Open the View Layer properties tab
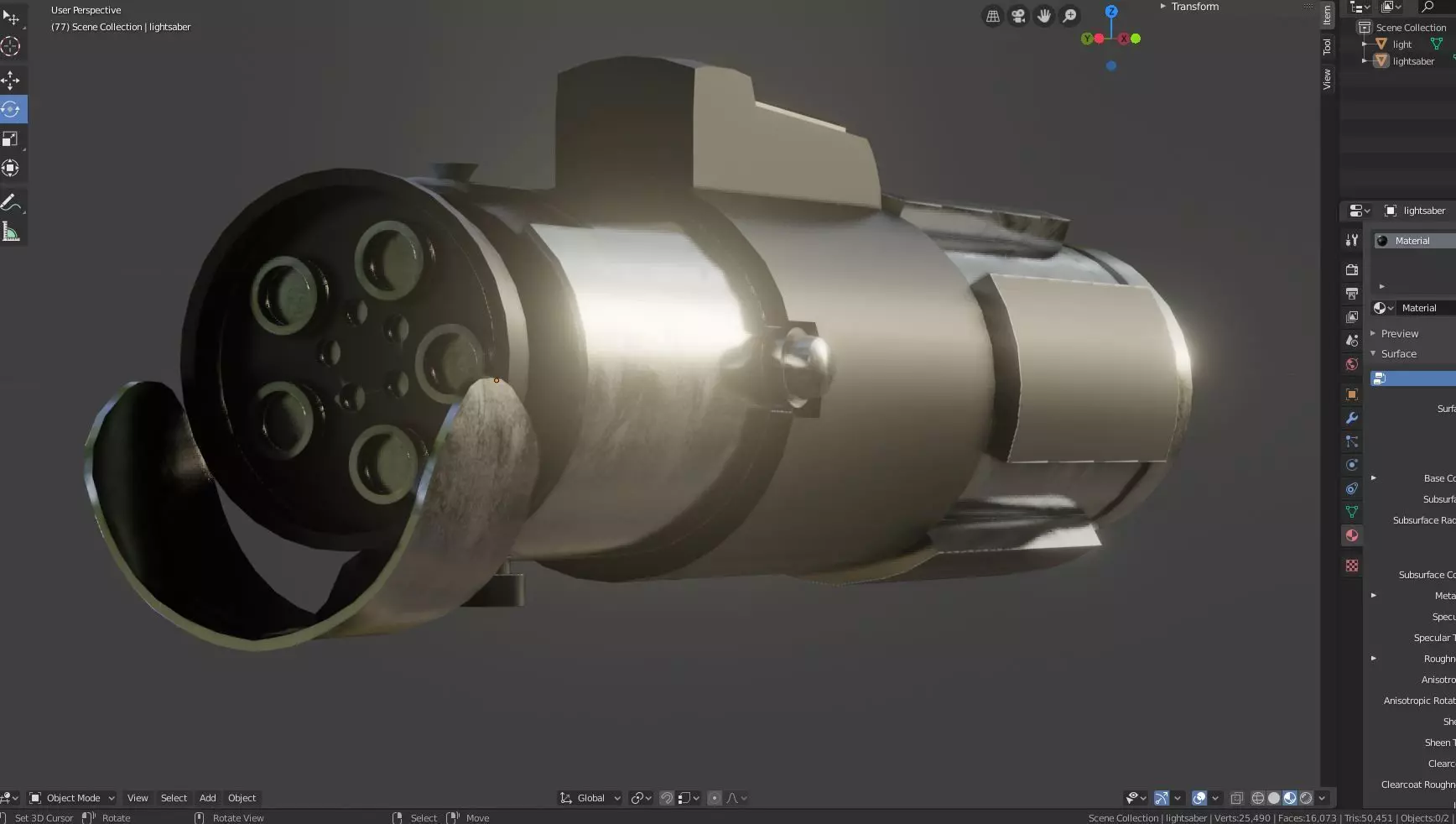This screenshot has height=824, width=1456. click(x=1351, y=316)
